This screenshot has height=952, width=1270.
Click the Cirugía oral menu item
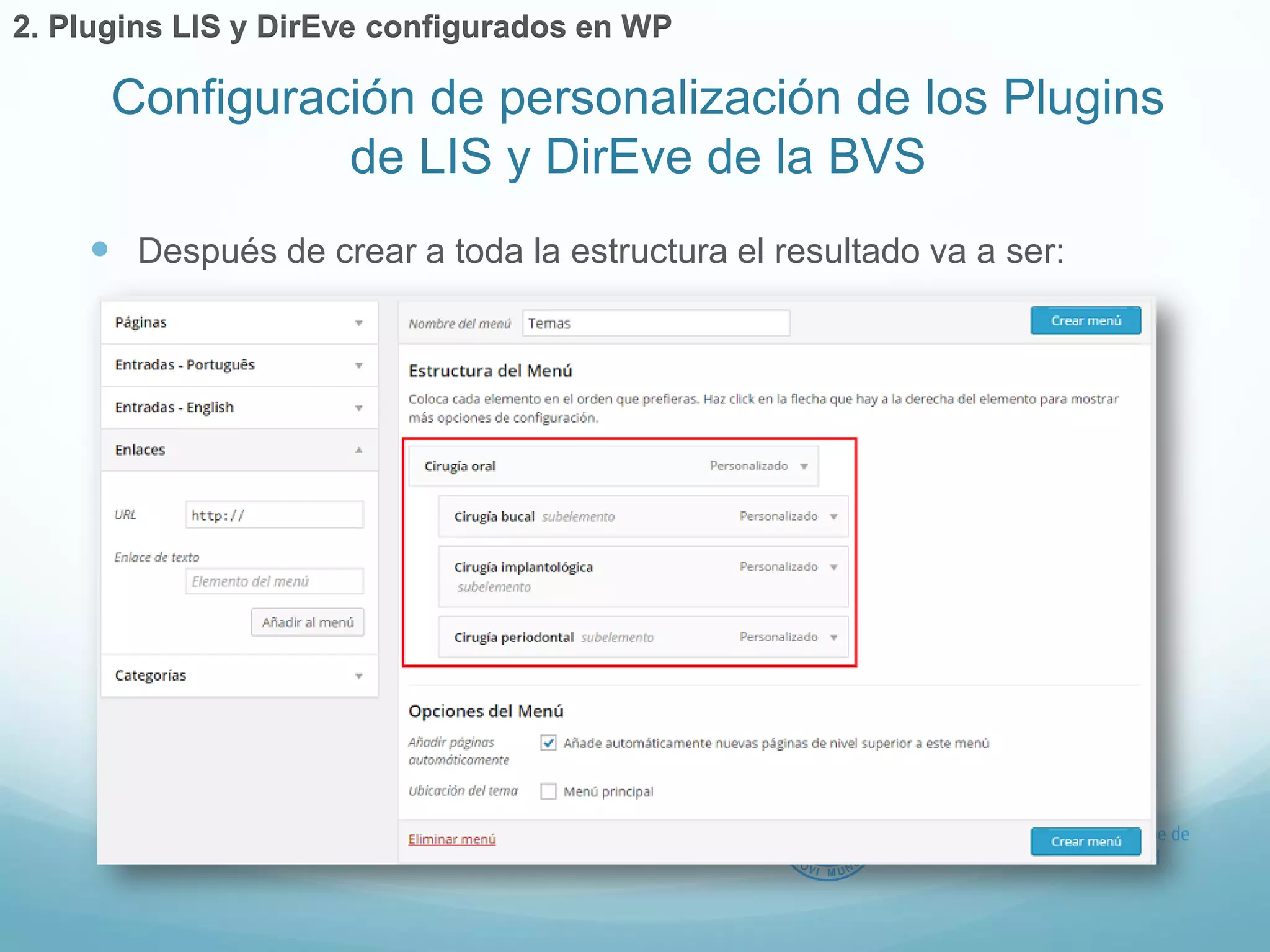click(x=613, y=466)
